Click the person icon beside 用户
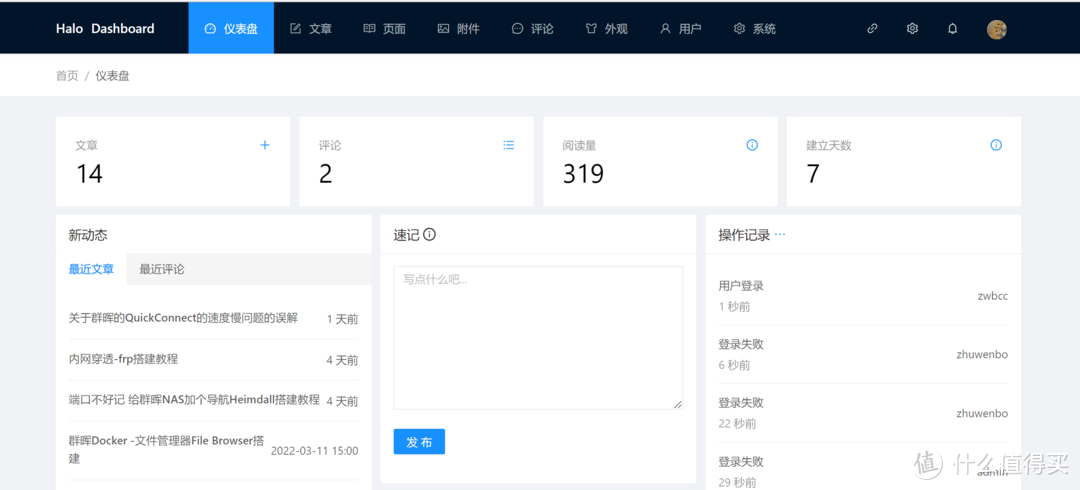1080x490 pixels. pos(665,28)
